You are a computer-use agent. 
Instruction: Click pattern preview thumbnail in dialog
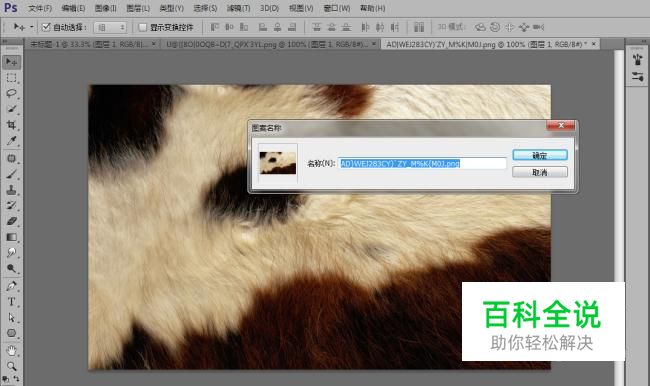278,163
